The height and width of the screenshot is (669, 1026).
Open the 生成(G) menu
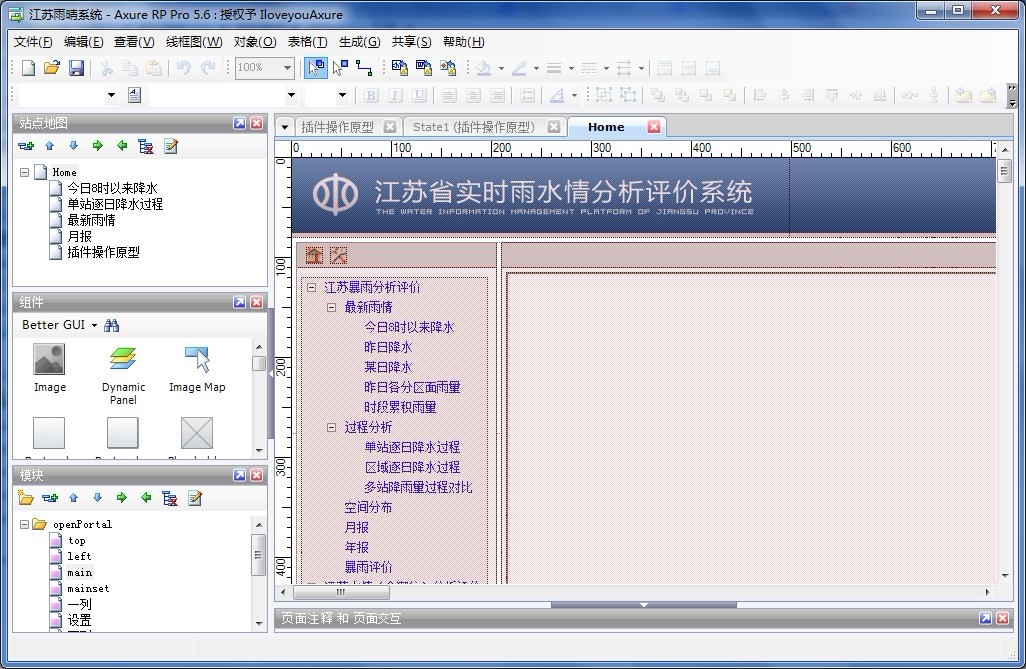click(359, 42)
